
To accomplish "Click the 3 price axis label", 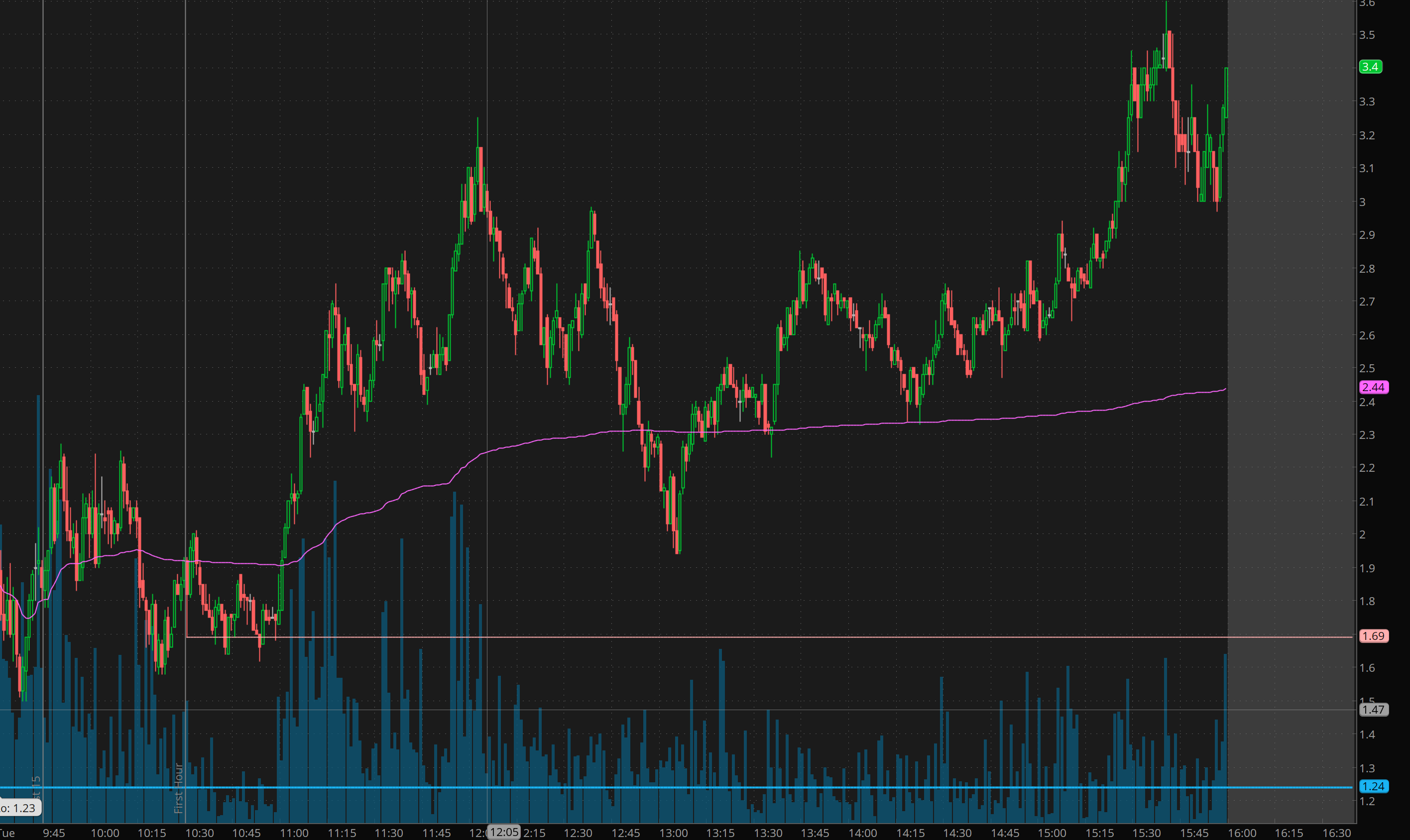I will 1362,202.
